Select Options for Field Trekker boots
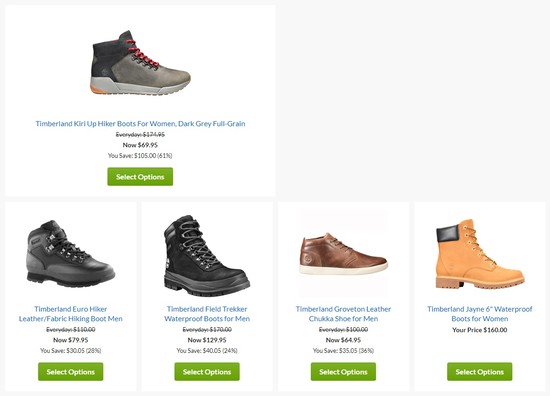 207,372
